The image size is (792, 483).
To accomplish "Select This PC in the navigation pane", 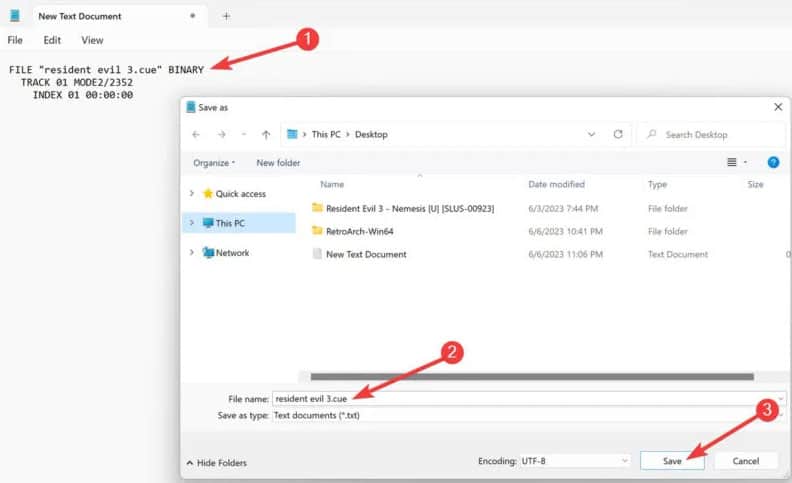I will click(230, 223).
